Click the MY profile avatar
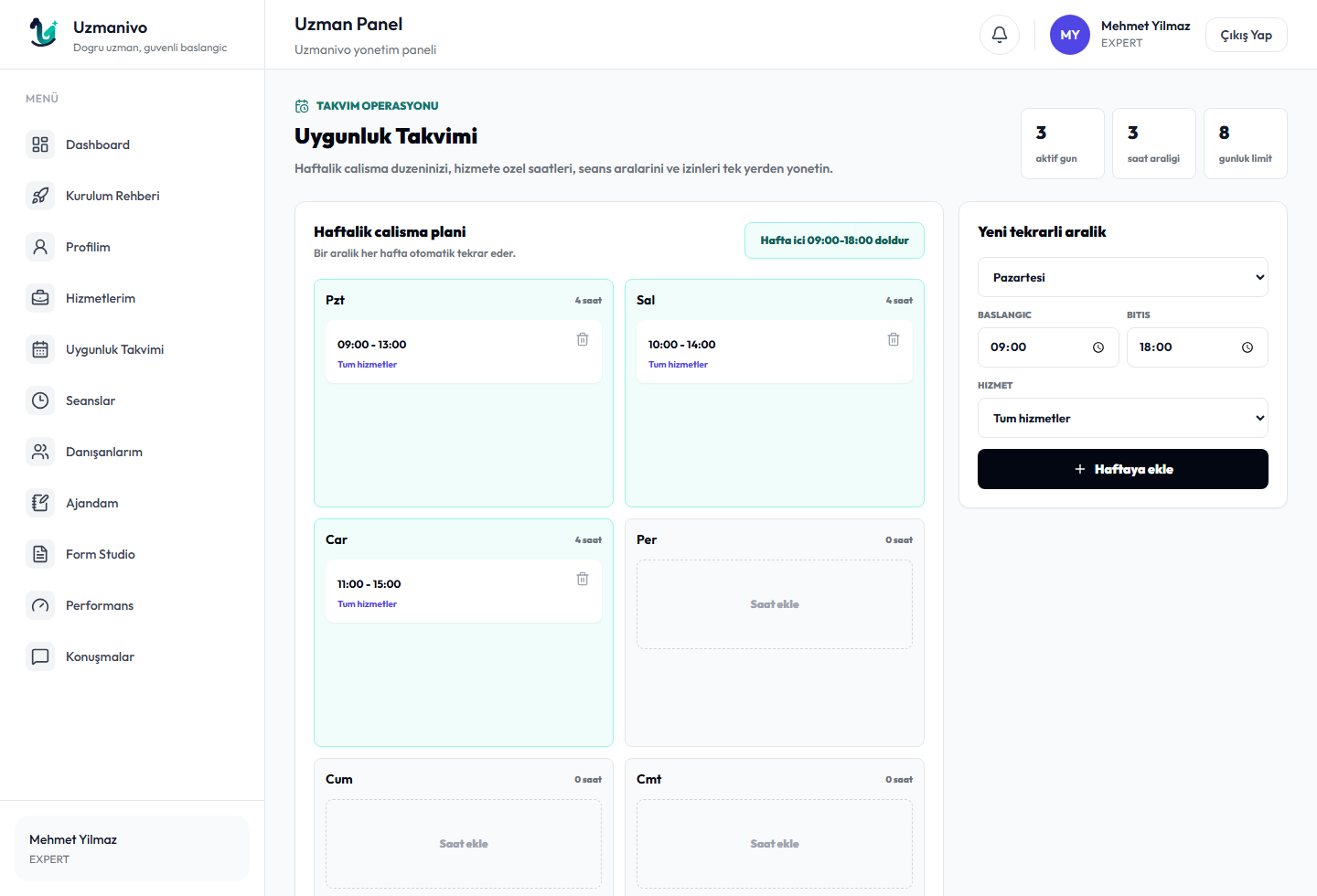Image resolution: width=1317 pixels, height=896 pixels. click(x=1070, y=35)
